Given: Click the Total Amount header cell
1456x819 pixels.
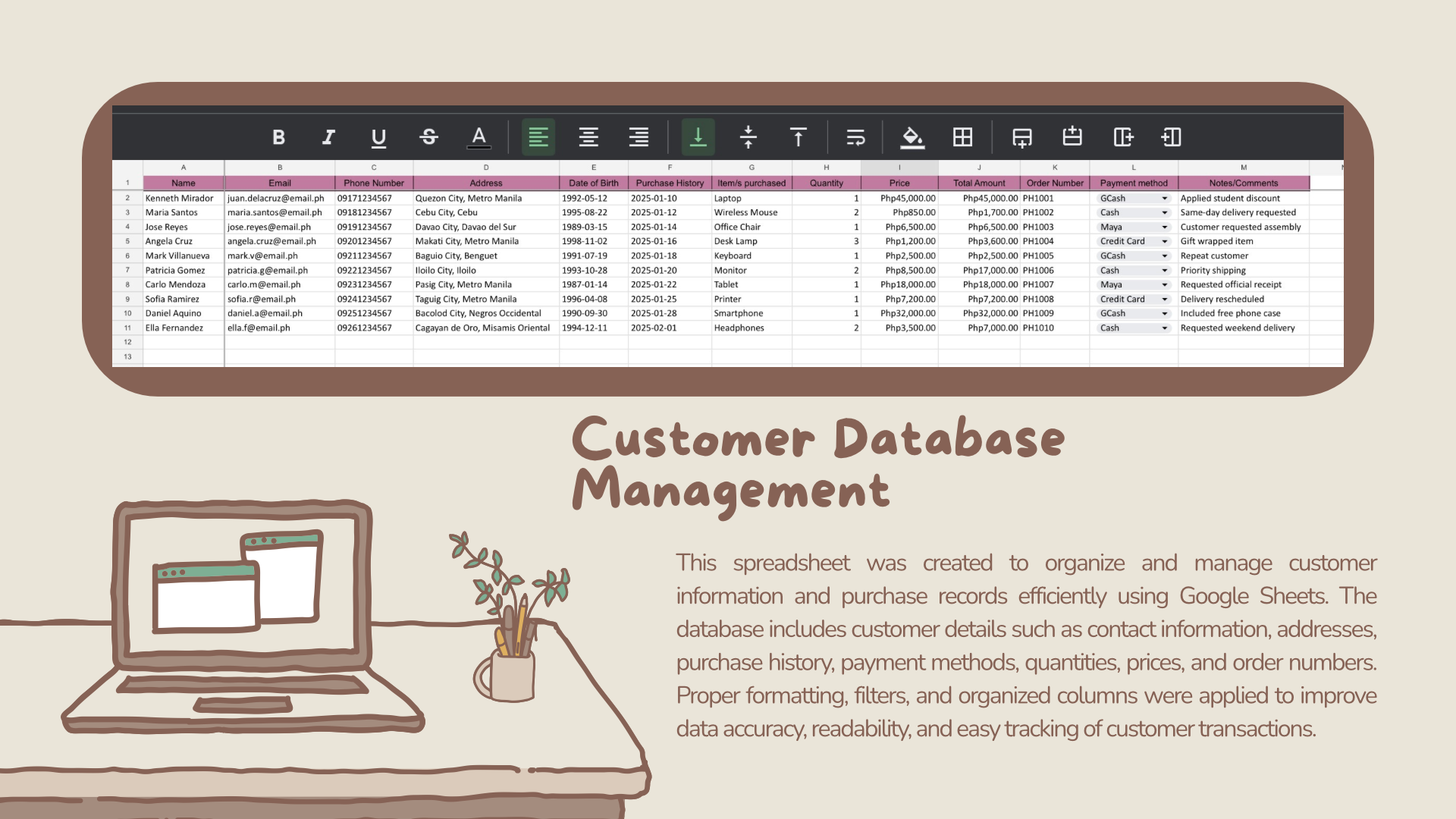Looking at the screenshot, I should click(x=979, y=183).
